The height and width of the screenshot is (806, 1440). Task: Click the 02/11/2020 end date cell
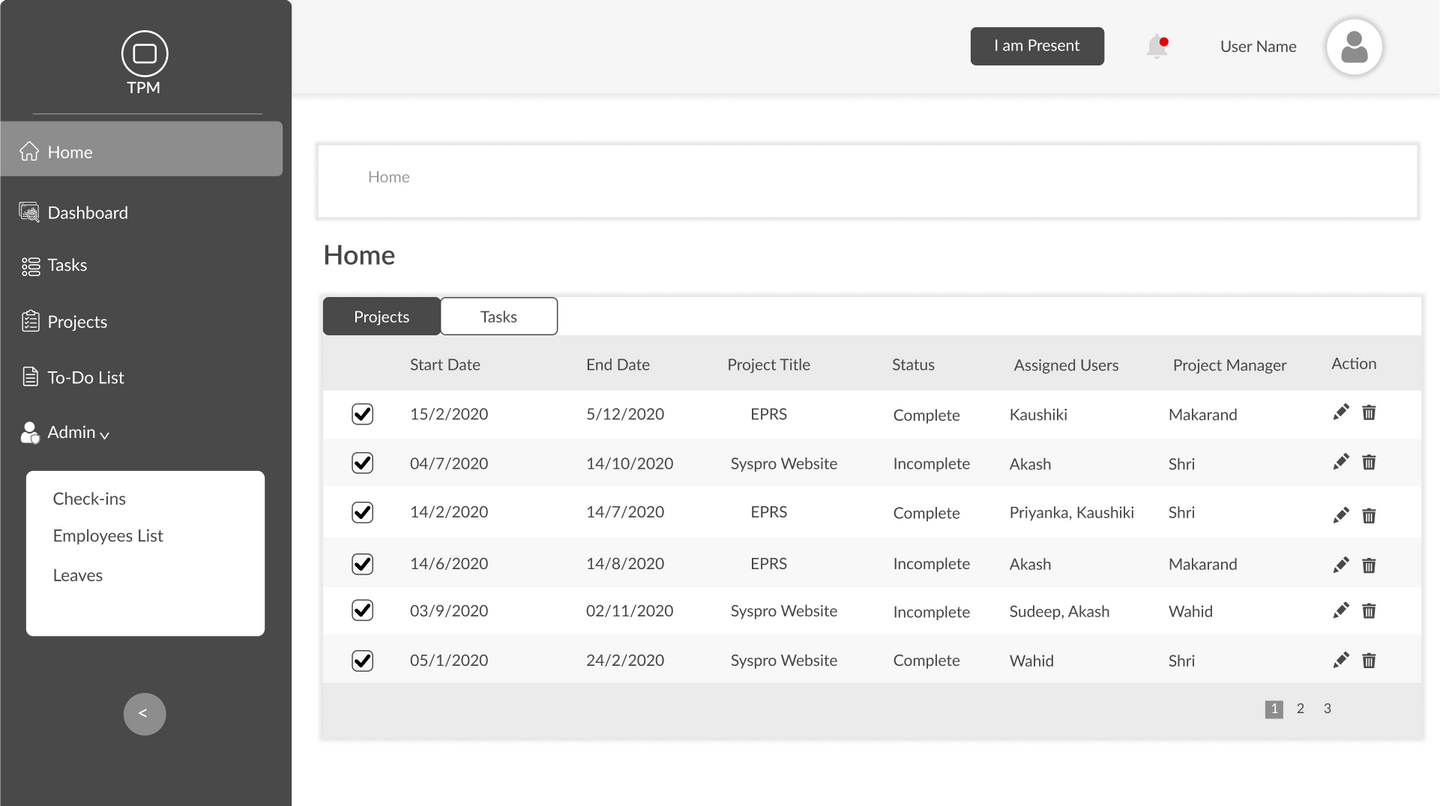tap(630, 610)
